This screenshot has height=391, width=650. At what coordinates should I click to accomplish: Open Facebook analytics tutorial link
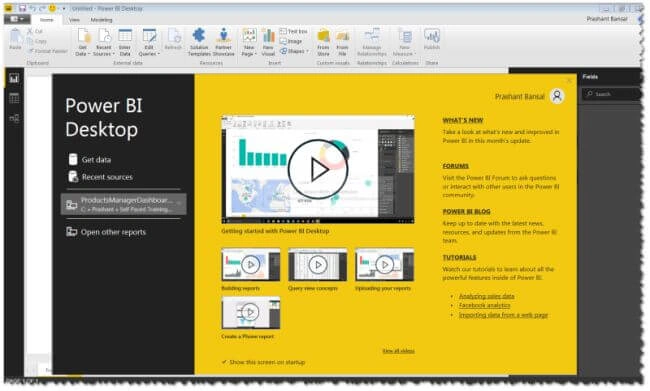pyautogui.click(x=485, y=305)
